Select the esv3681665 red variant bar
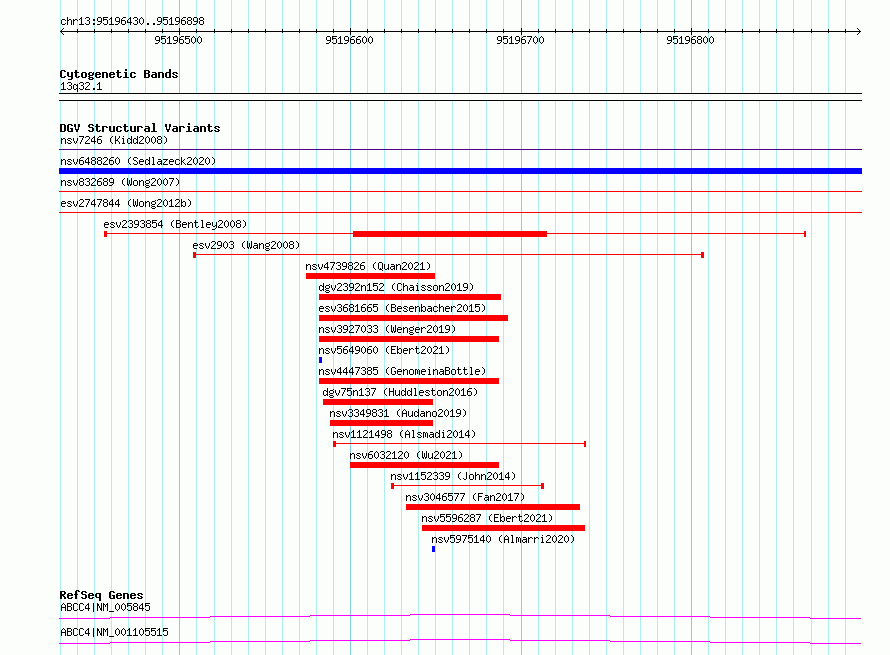The image size is (890, 655). click(x=413, y=318)
